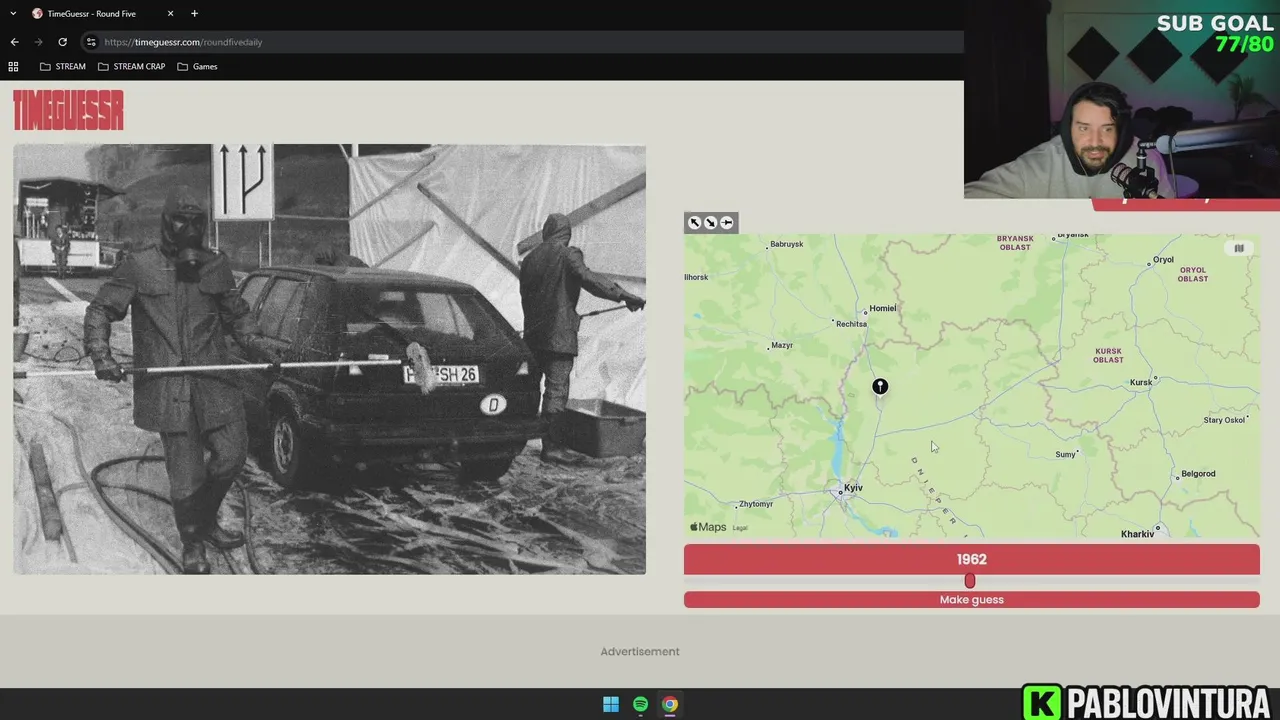Click the 1962 year display bar
Image resolution: width=1280 pixels, height=720 pixels.
(x=971, y=559)
